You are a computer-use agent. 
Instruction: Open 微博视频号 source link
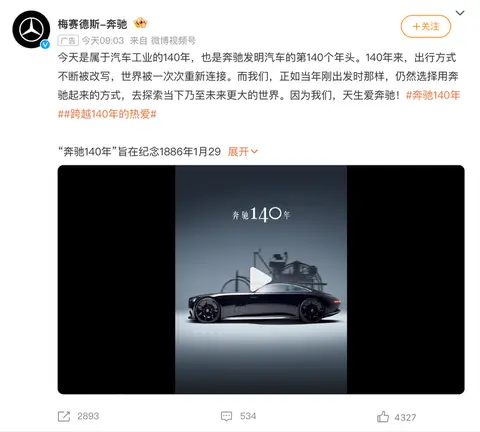pyautogui.click(x=173, y=41)
